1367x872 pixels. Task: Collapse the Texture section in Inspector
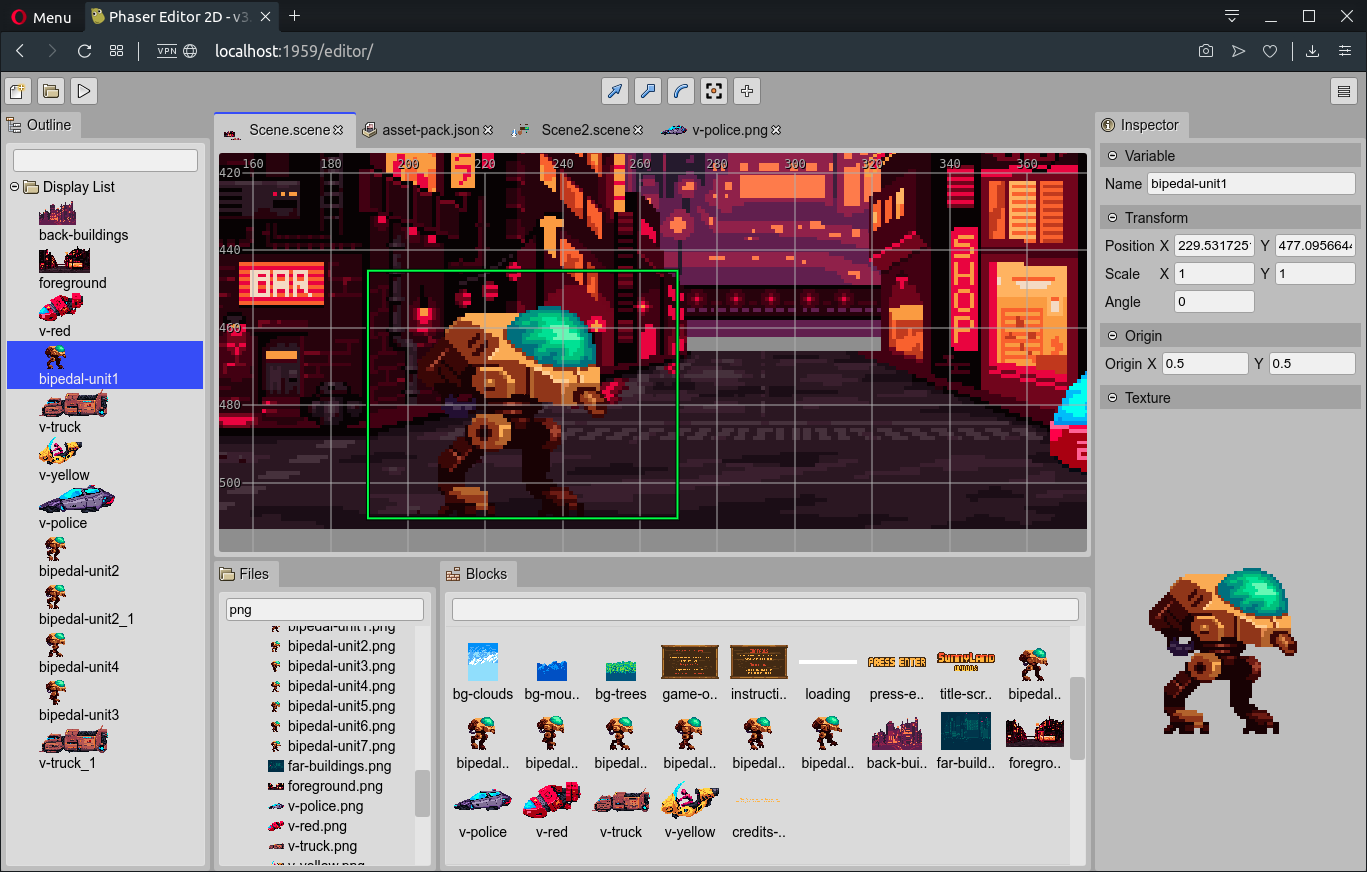pos(1113,398)
